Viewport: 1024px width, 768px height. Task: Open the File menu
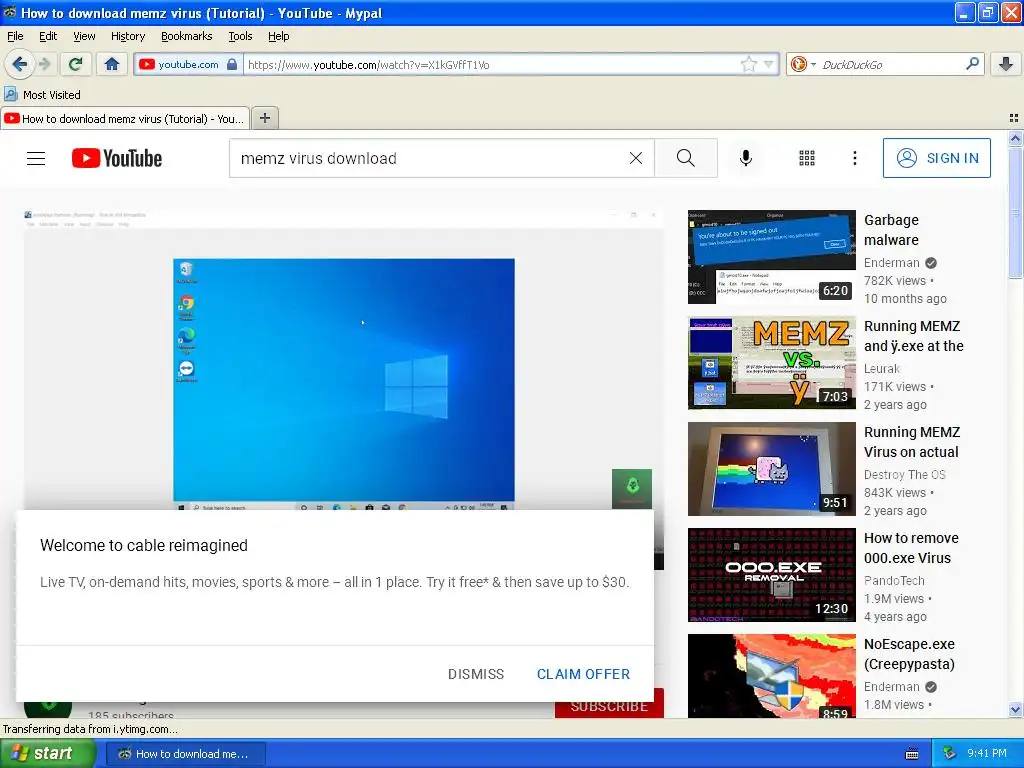[15, 36]
